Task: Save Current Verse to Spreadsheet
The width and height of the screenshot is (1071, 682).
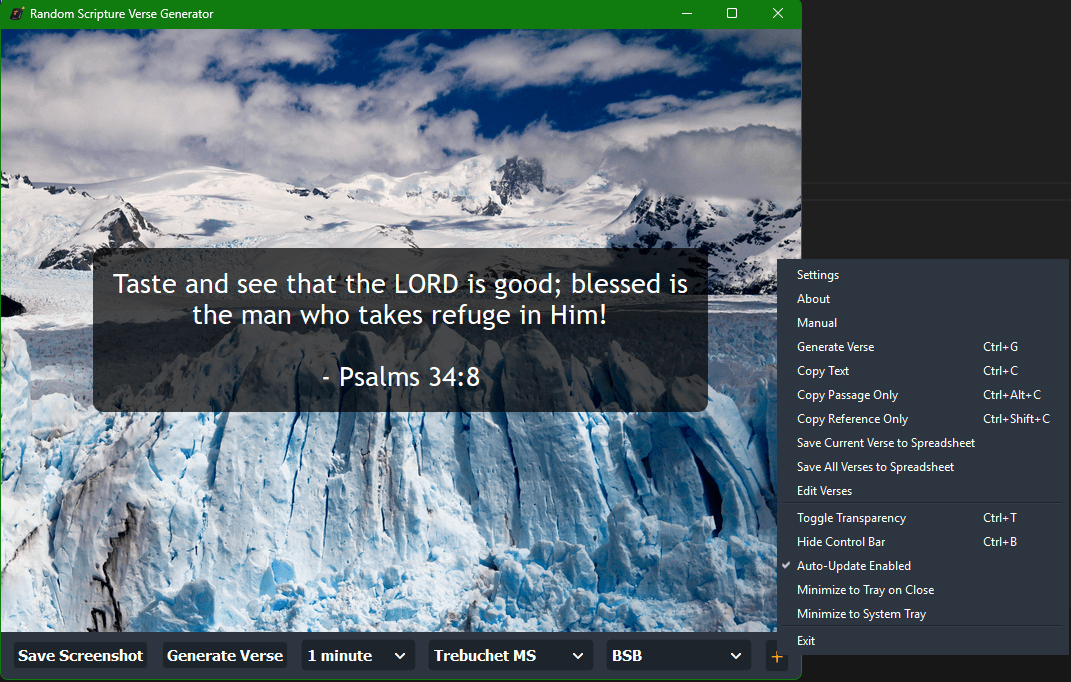Action: point(885,442)
